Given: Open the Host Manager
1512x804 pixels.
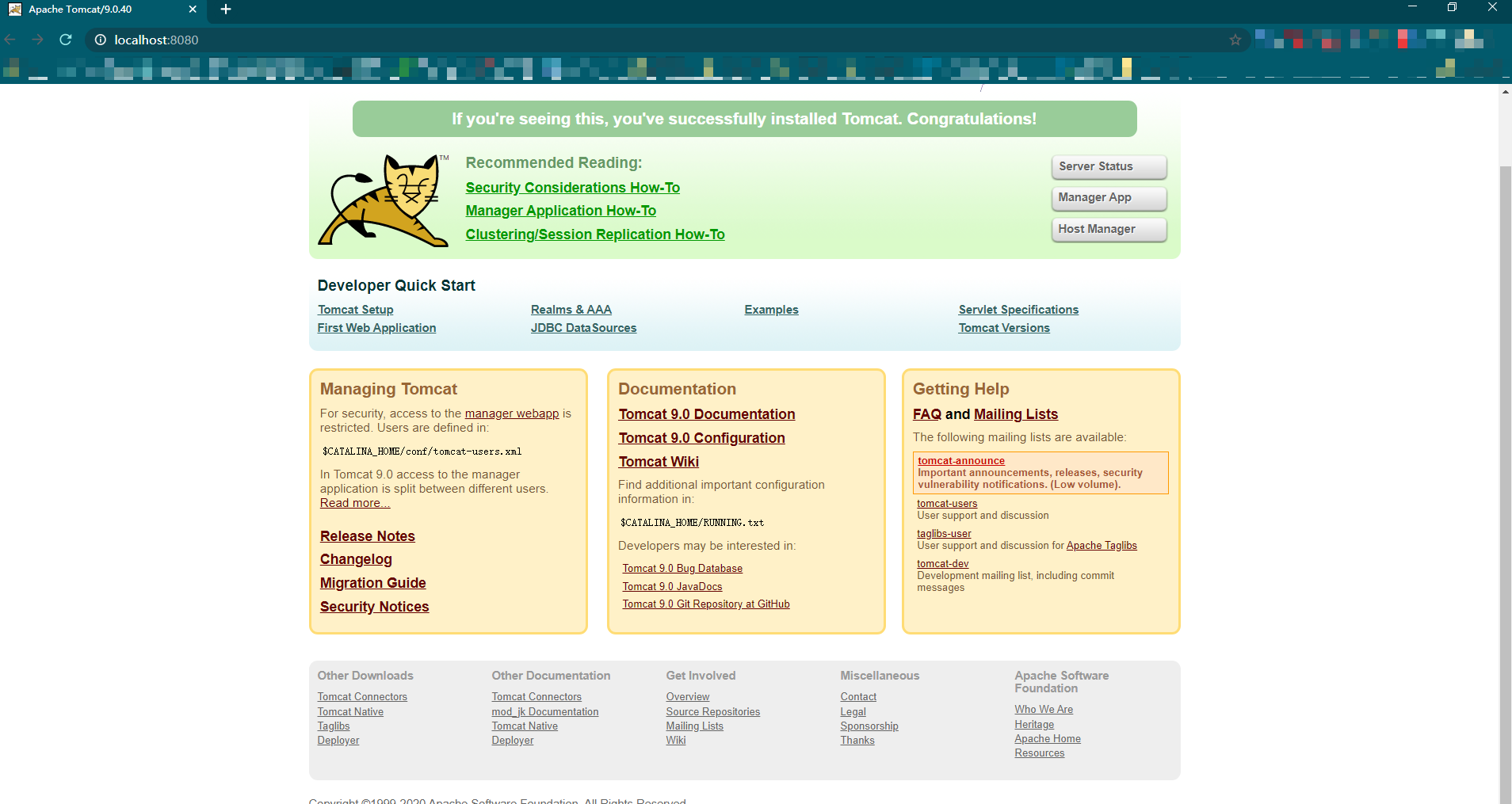Looking at the screenshot, I should [1109, 229].
